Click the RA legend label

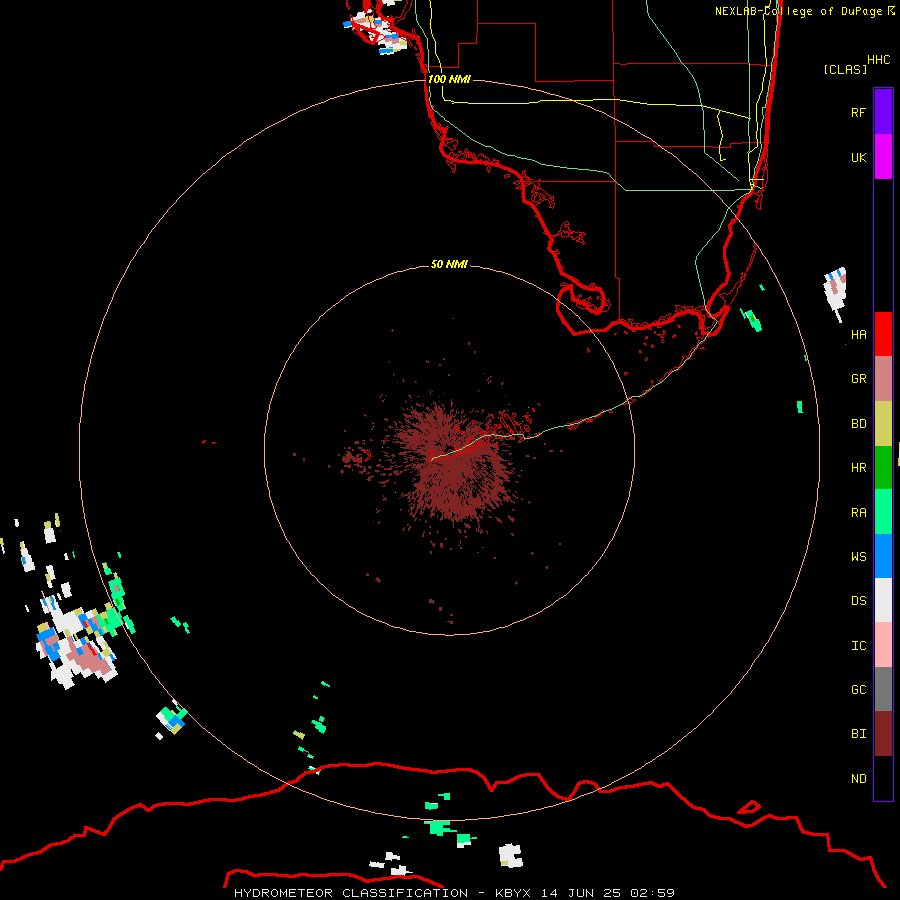click(858, 513)
